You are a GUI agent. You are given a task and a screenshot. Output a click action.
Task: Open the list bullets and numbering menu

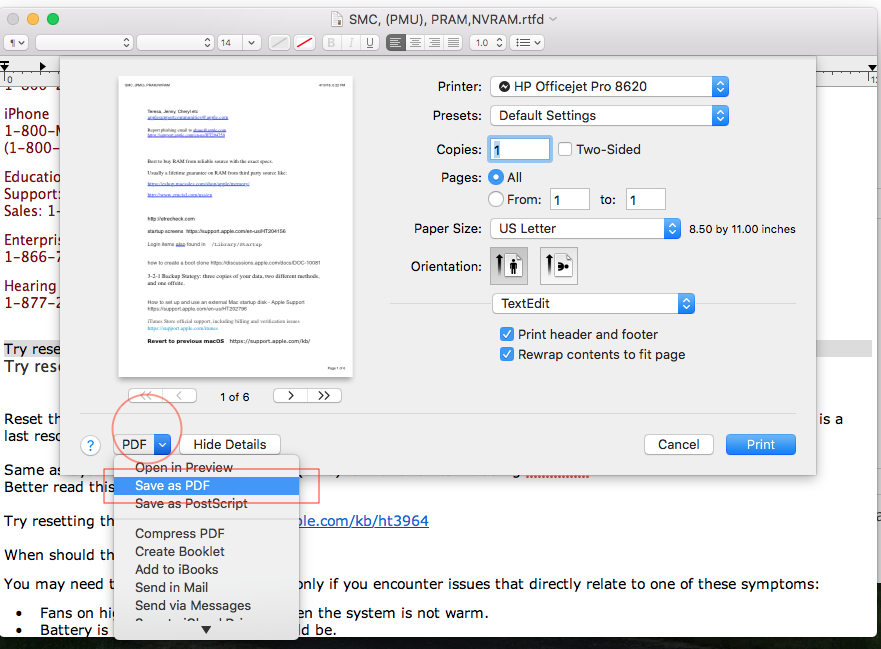pos(527,43)
